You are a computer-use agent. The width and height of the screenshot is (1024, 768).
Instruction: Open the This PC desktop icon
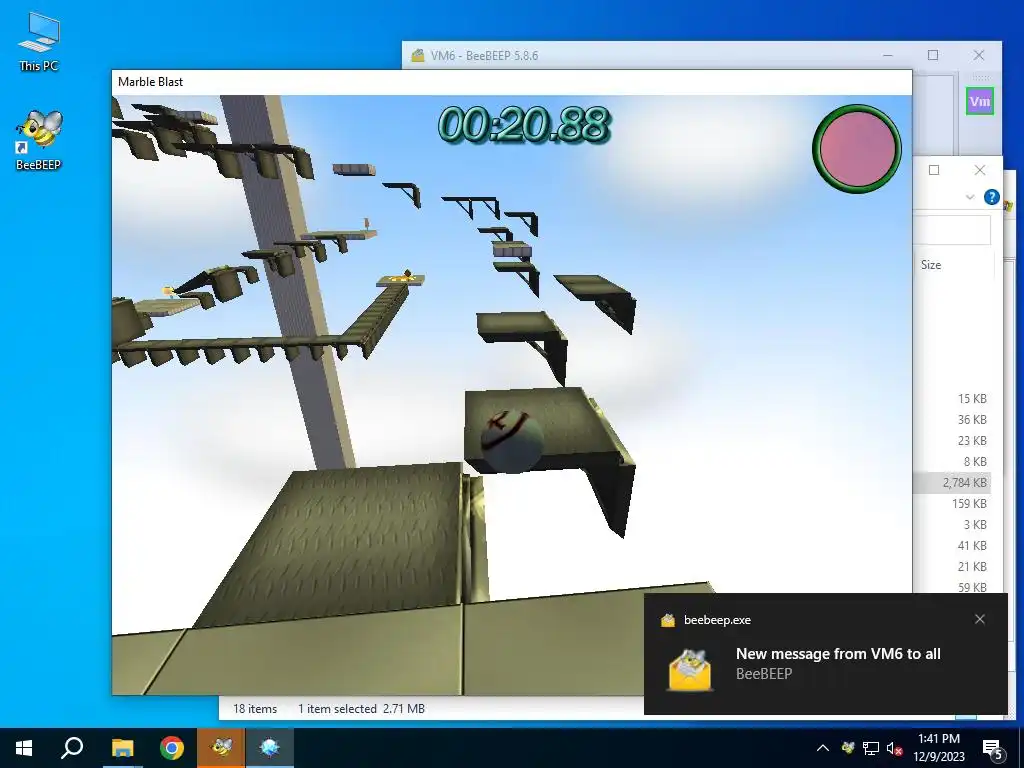[39, 42]
